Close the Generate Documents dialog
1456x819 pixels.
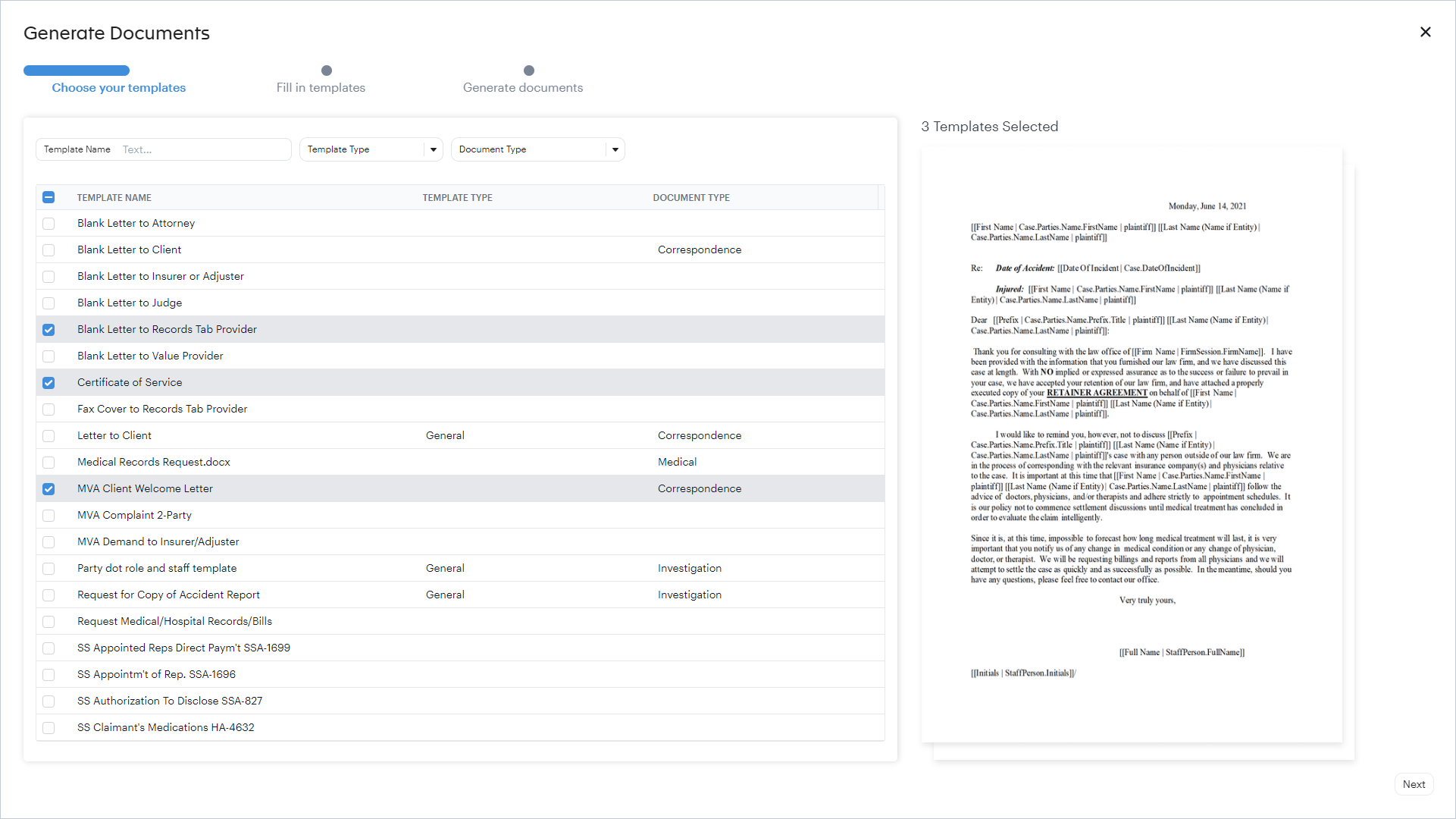click(x=1425, y=32)
